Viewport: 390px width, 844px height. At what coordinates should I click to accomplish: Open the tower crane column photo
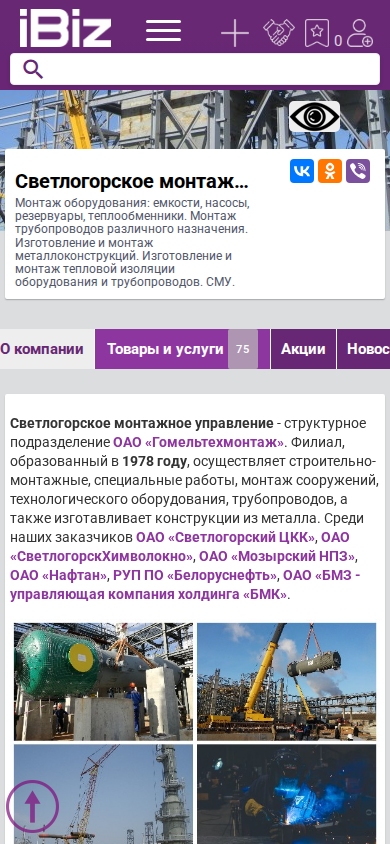[103, 794]
